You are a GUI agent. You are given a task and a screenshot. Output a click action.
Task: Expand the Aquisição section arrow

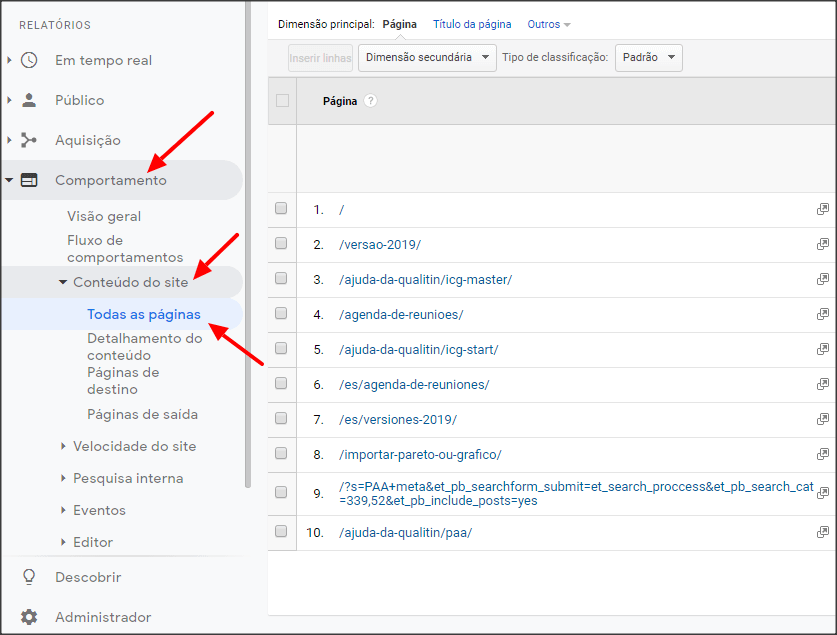9,140
